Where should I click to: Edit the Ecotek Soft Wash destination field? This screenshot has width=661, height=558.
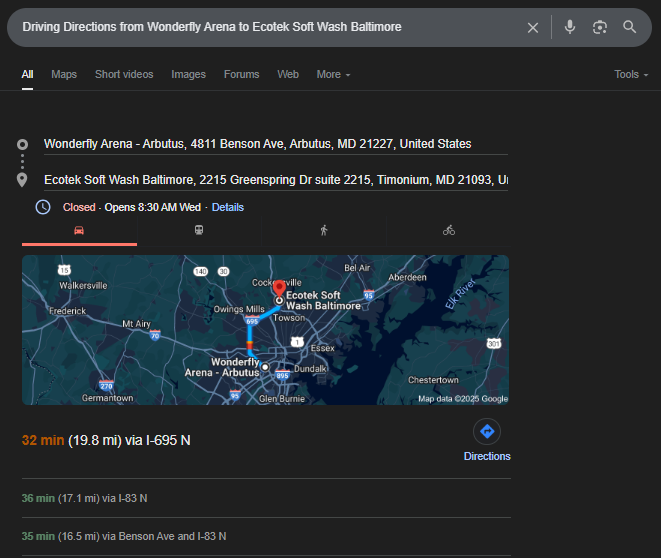click(x=276, y=180)
